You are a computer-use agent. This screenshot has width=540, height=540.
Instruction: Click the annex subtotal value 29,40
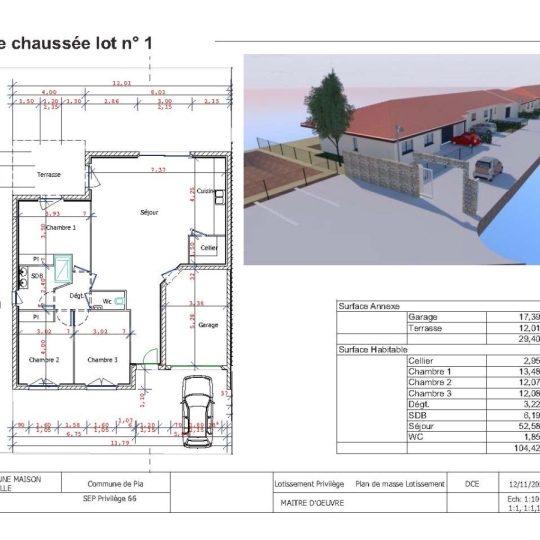[x=529, y=339]
